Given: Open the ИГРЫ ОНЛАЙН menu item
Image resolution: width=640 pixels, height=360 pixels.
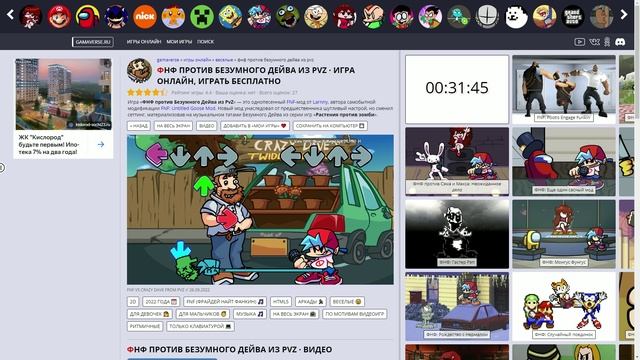Looking at the screenshot, I should pos(144,42).
